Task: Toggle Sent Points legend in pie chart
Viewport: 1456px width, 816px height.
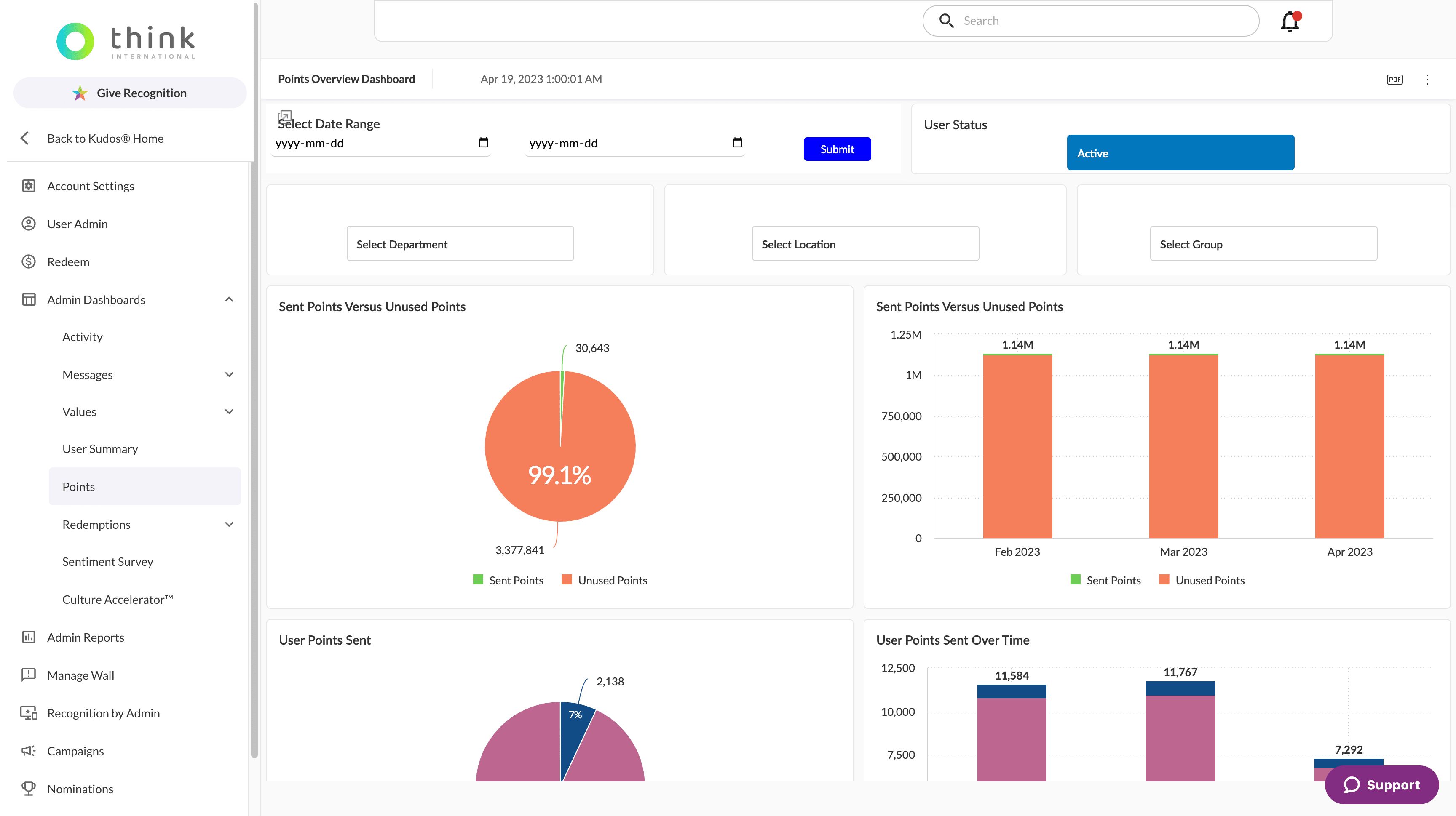Action: point(508,580)
